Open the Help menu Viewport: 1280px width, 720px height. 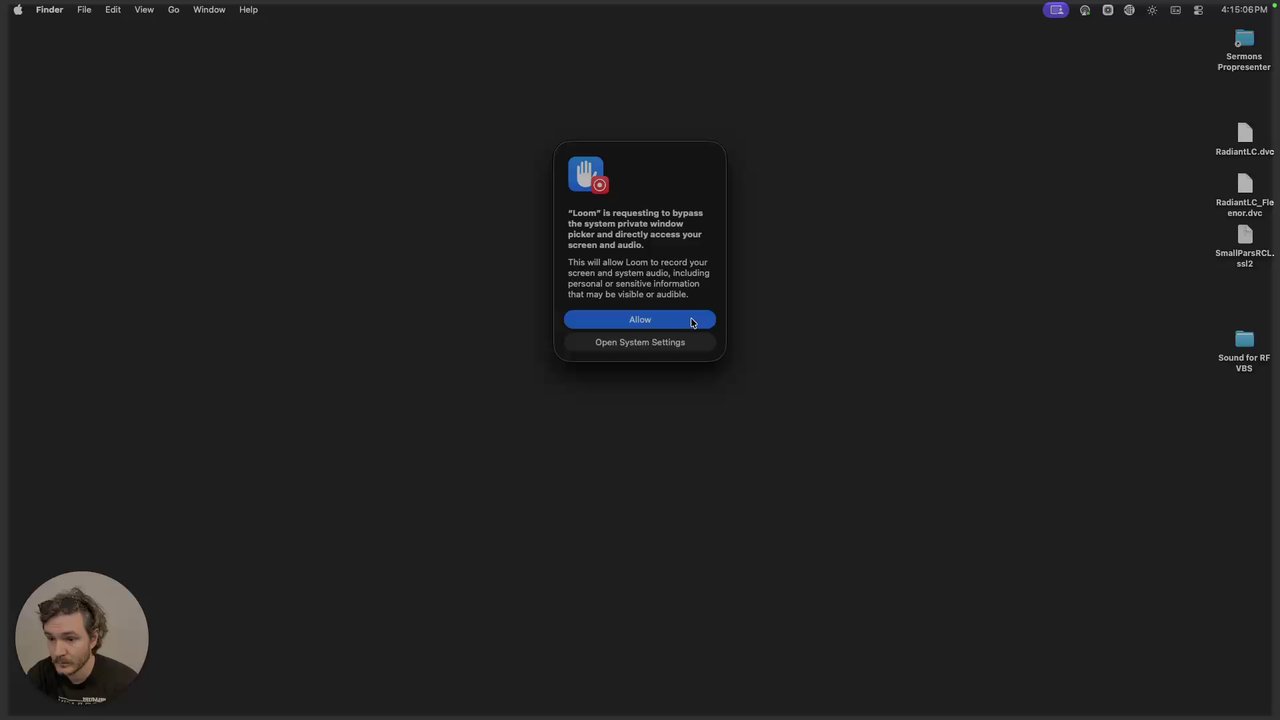[x=248, y=10]
